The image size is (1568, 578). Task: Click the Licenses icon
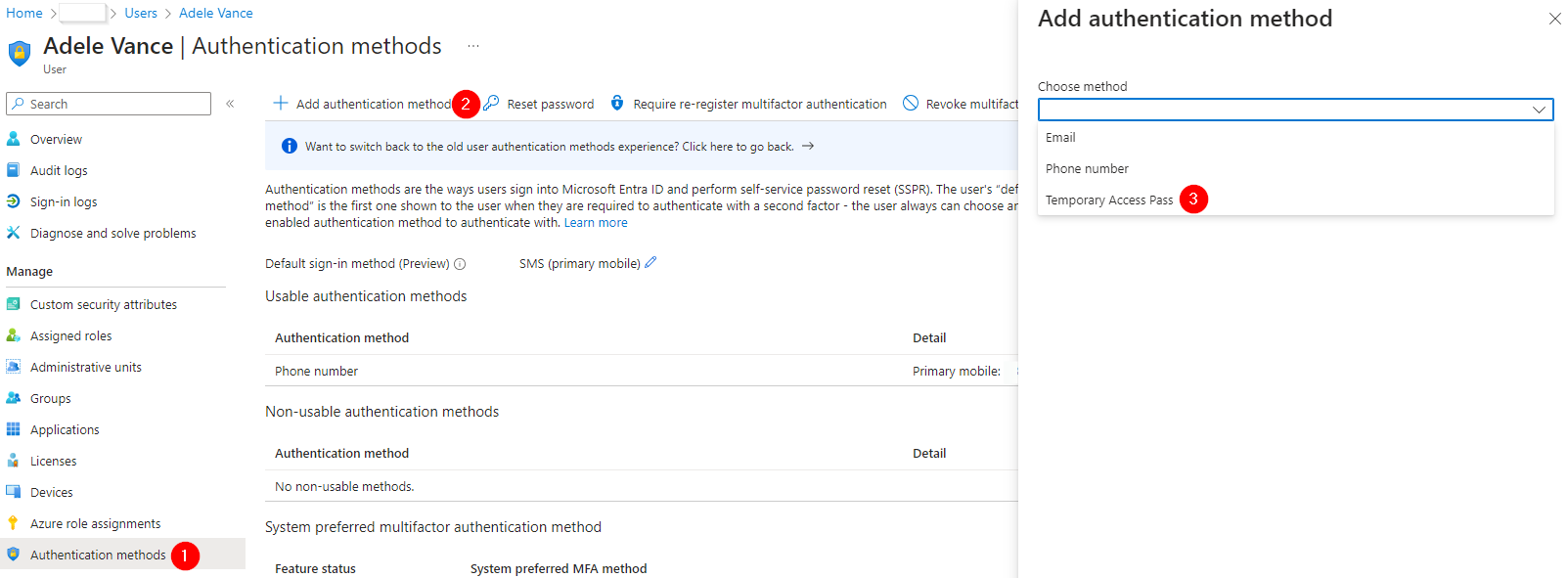[x=13, y=461]
